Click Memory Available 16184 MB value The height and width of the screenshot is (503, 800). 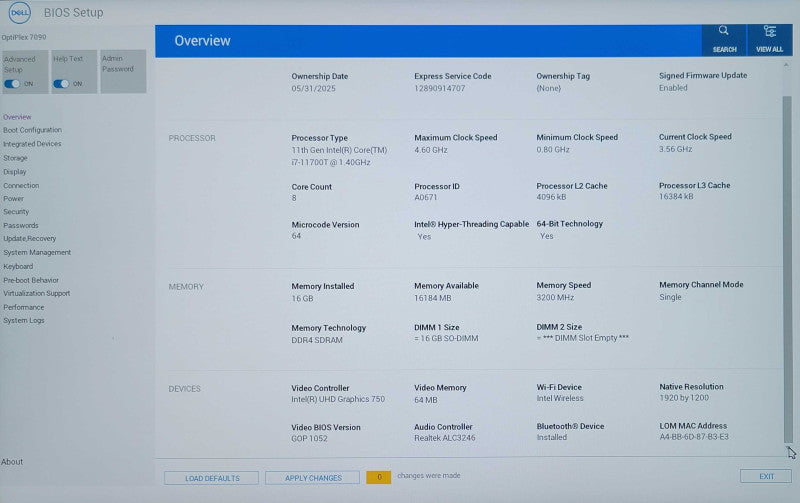(432, 298)
